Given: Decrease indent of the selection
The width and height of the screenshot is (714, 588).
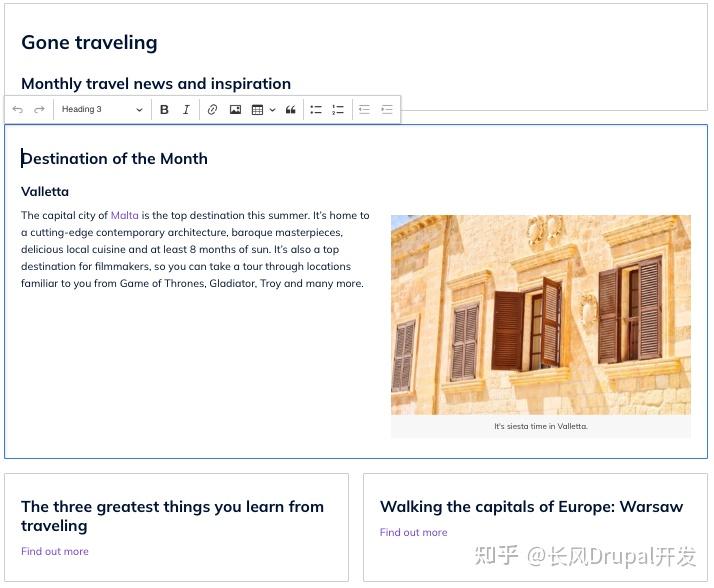Looking at the screenshot, I should click(364, 109).
